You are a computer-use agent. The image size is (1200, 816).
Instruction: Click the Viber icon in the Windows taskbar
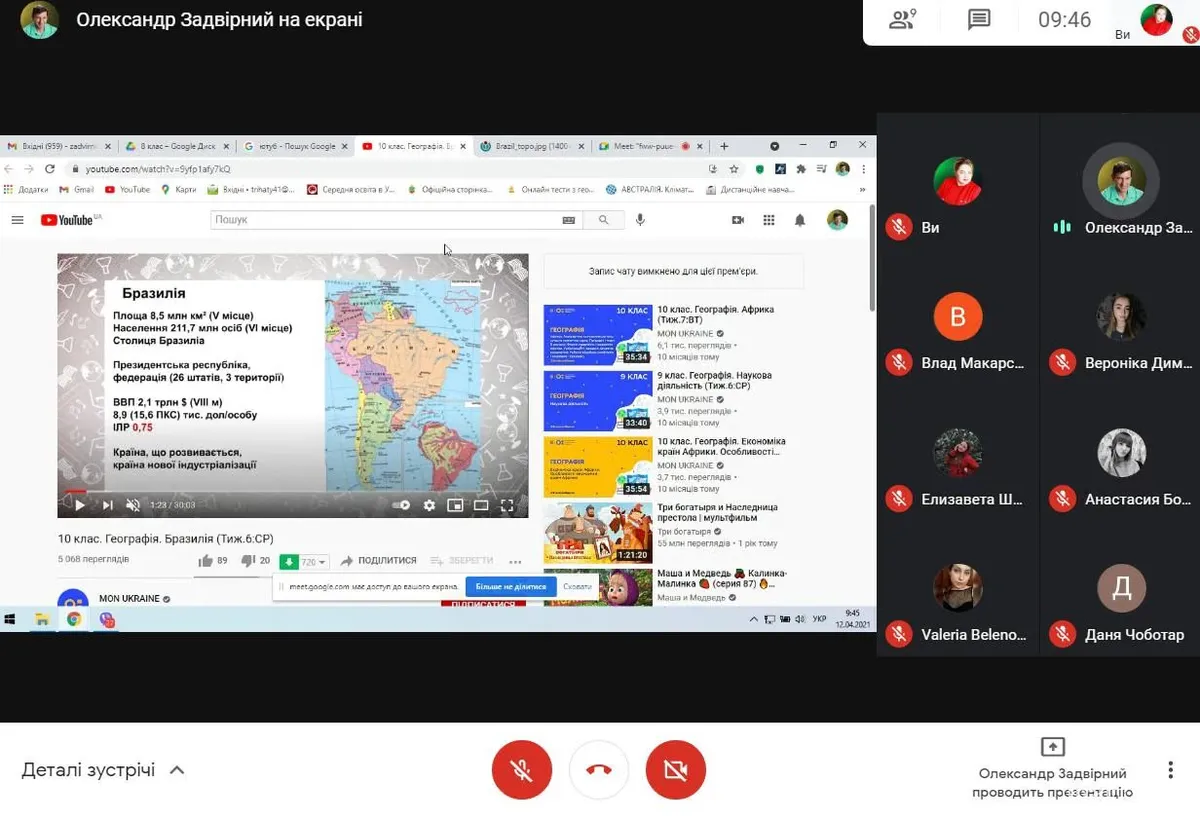107,620
